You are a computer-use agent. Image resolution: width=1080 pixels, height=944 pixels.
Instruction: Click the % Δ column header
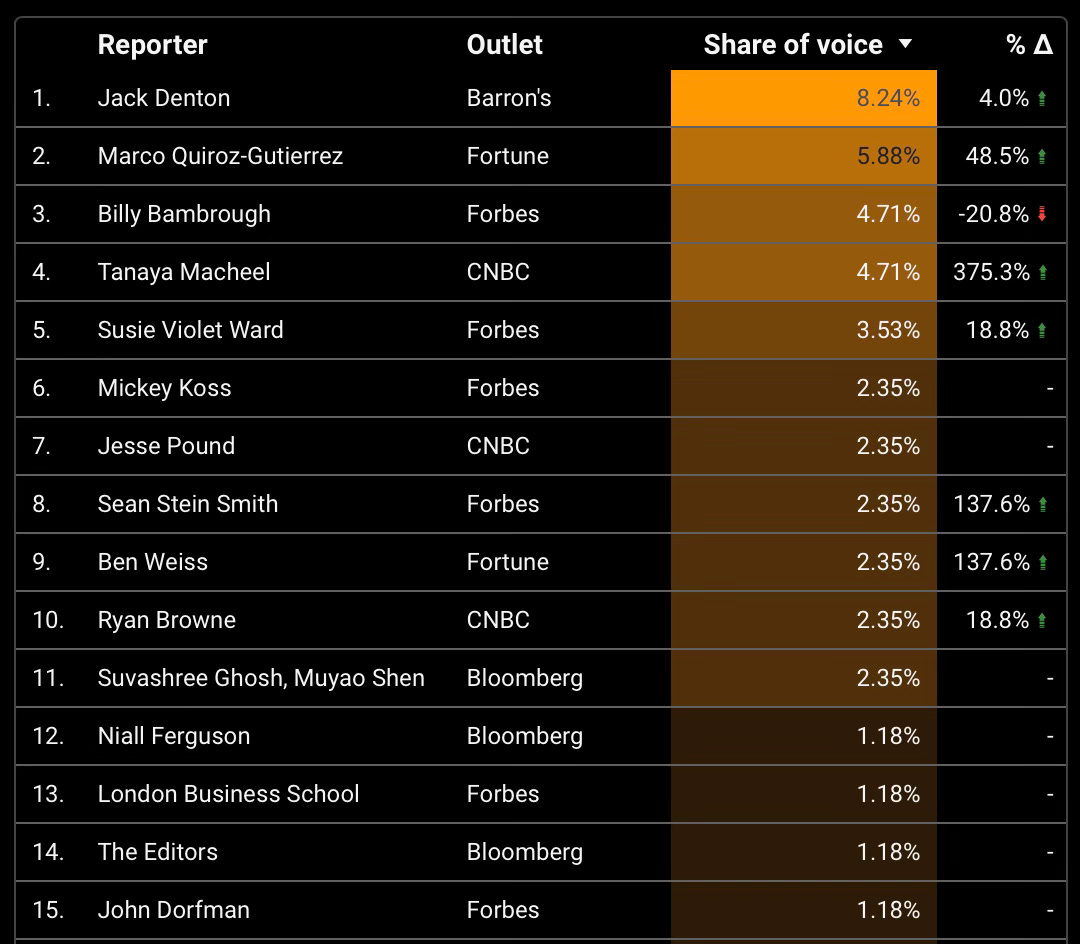click(x=1028, y=45)
